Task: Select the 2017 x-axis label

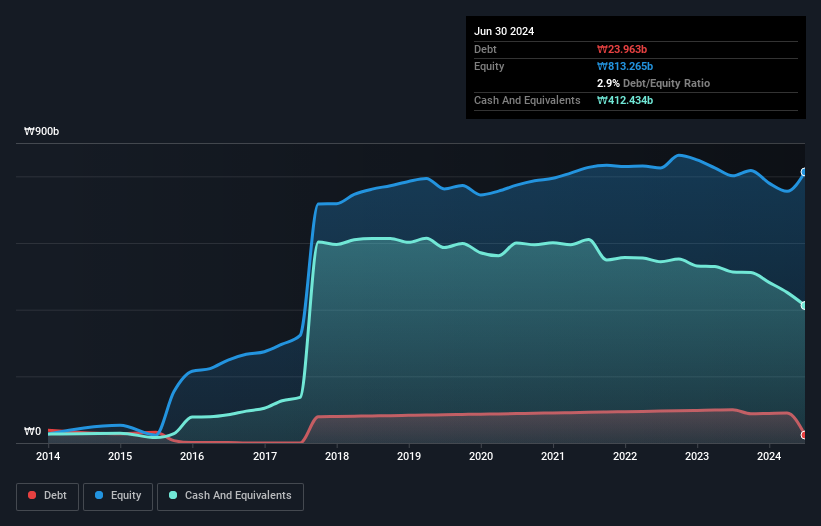Action: pos(265,456)
